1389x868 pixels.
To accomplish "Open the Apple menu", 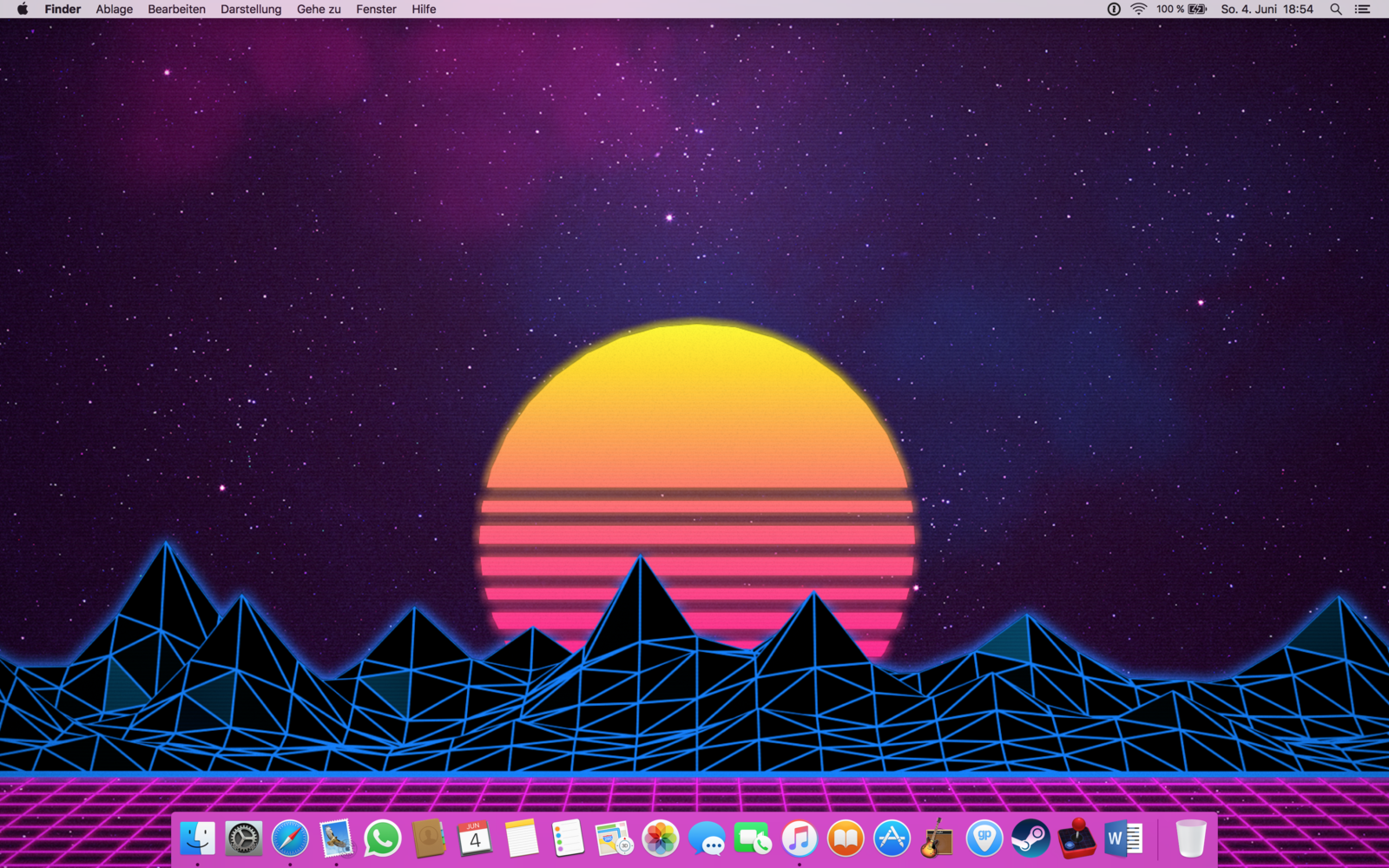I will coord(23,9).
